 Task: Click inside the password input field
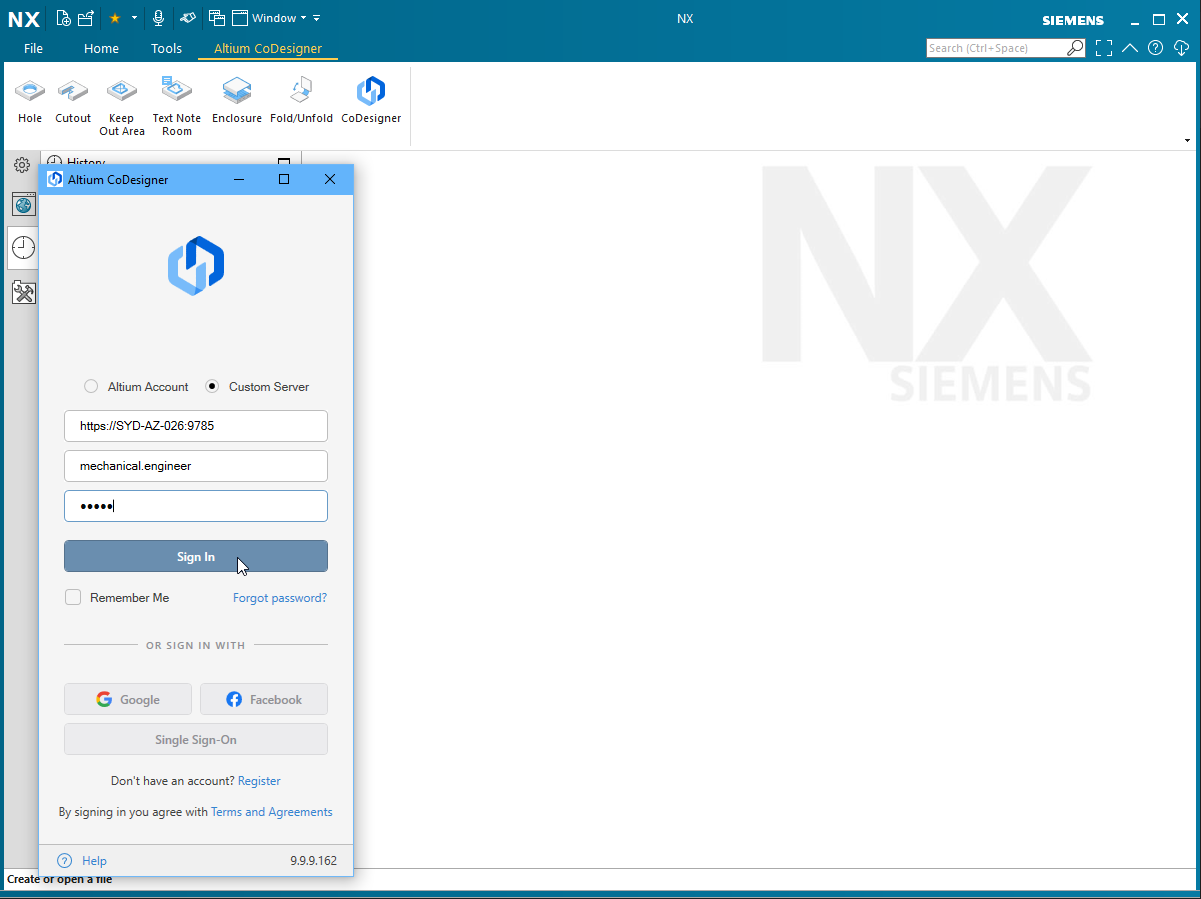(x=196, y=506)
